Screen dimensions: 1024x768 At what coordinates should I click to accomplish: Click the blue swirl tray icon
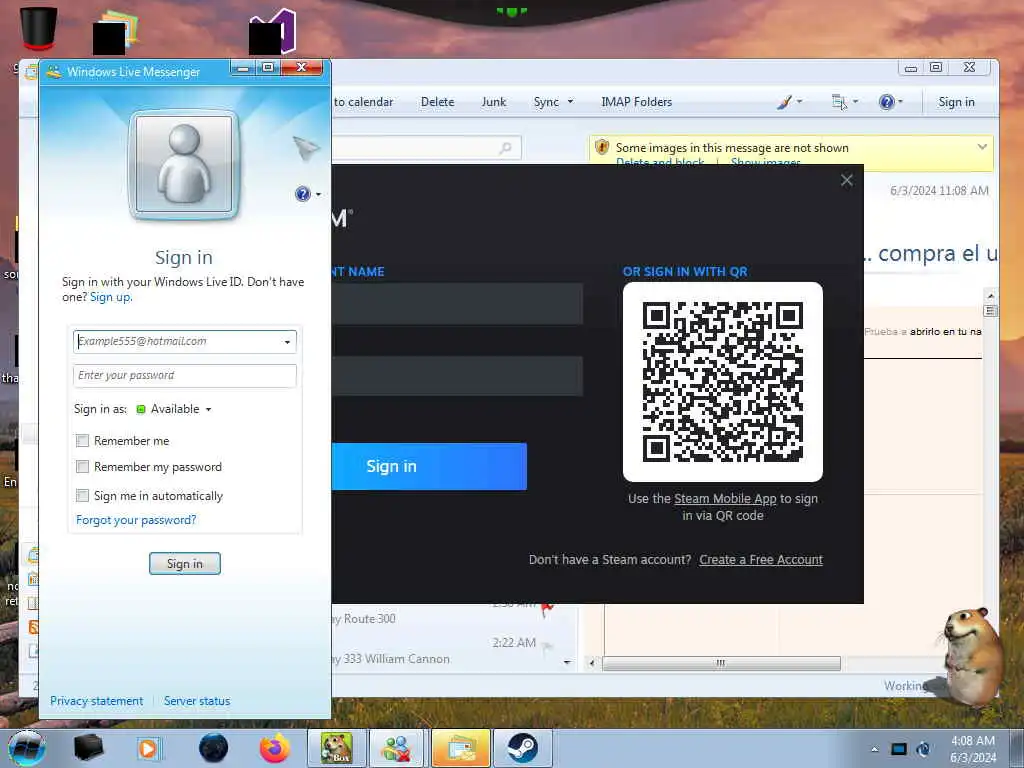pyautogui.click(x=923, y=749)
